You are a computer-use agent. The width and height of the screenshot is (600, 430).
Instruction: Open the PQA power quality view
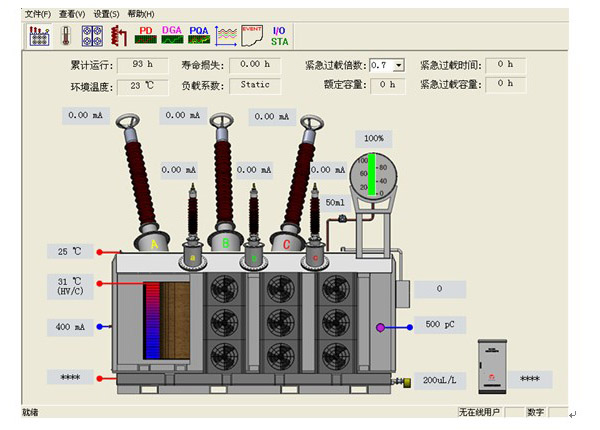point(199,35)
